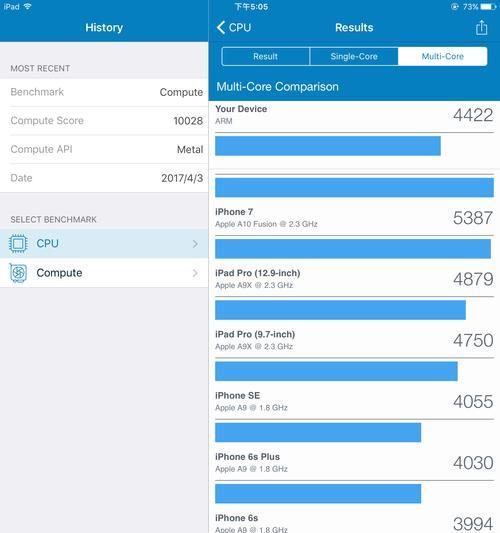Tap the Compute Score row showing 10028
Viewport: 500px width, 533px height.
104,121
